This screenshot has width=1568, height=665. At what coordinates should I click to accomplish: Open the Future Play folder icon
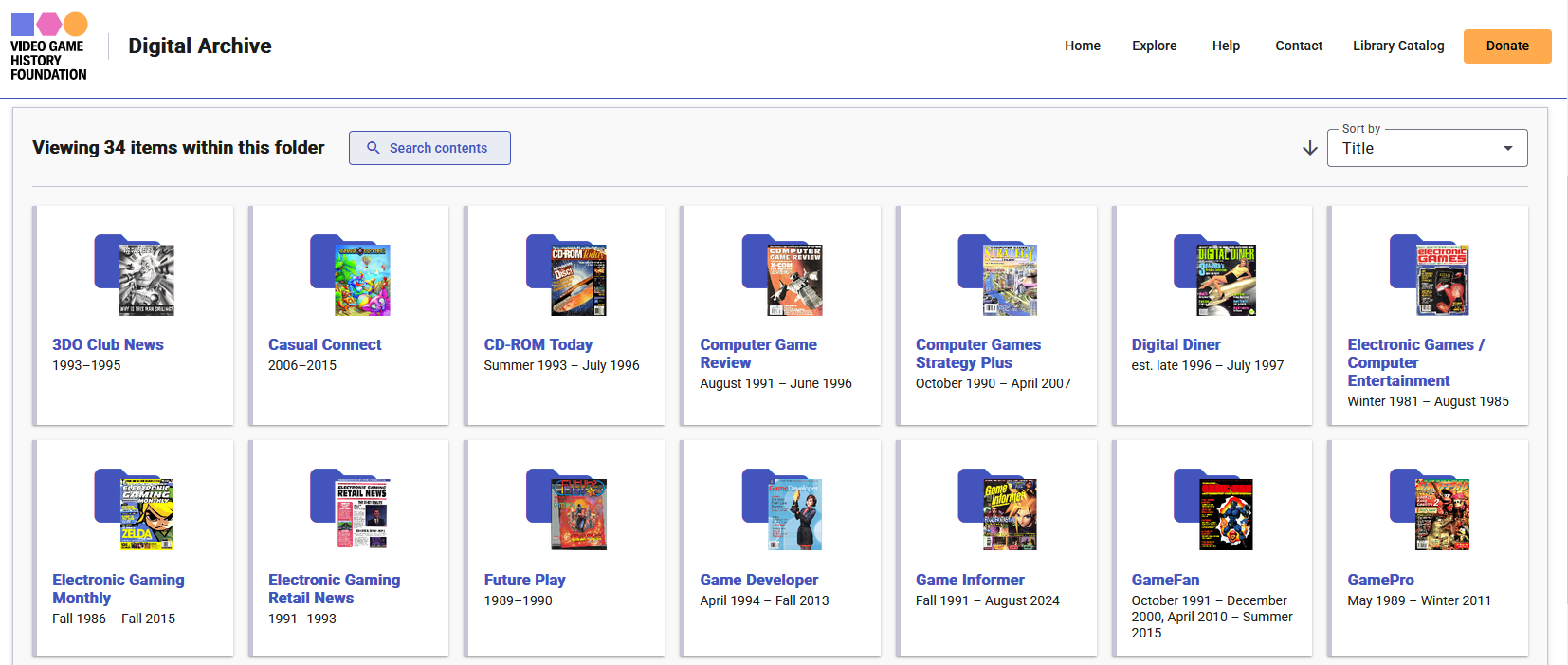[x=566, y=509]
